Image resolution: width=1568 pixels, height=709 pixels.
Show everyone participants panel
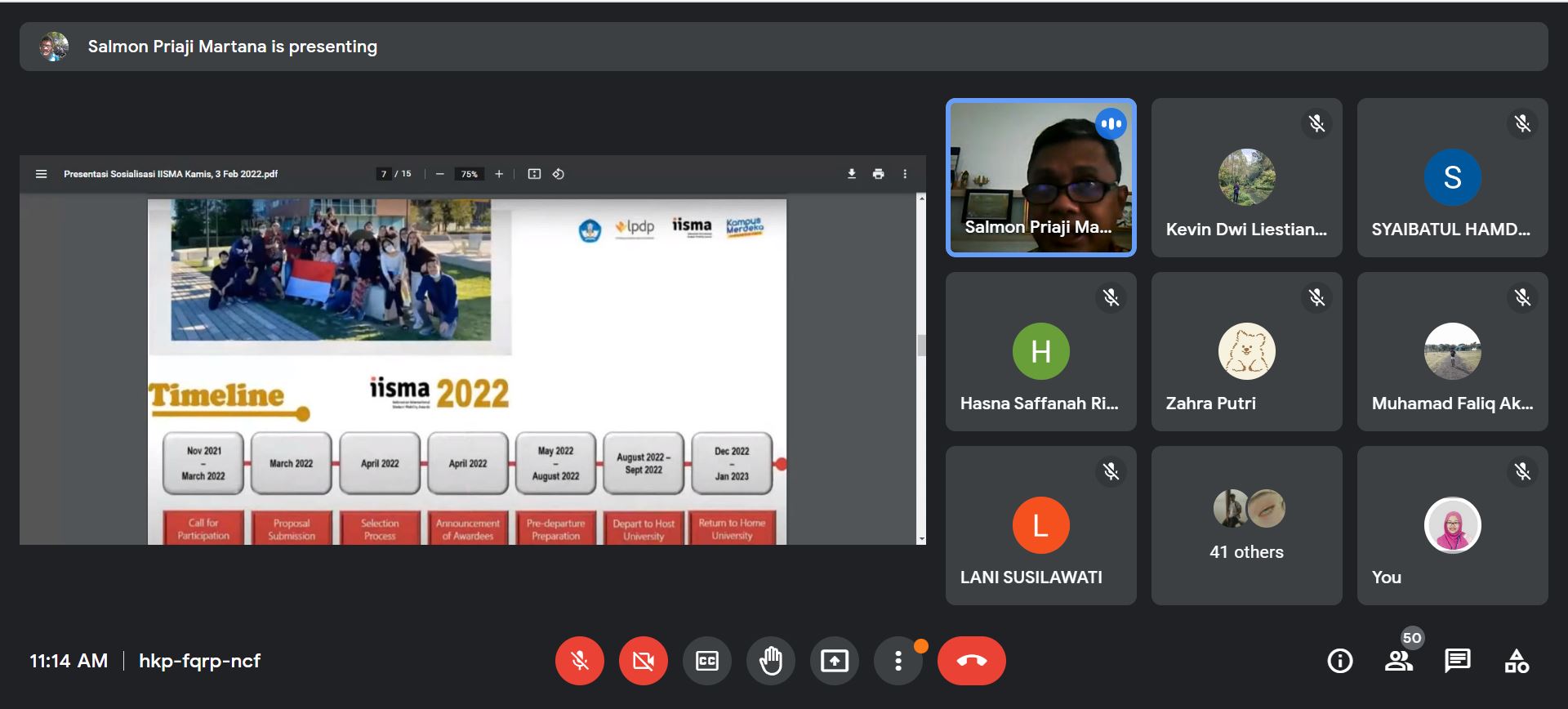pyautogui.click(x=1398, y=661)
